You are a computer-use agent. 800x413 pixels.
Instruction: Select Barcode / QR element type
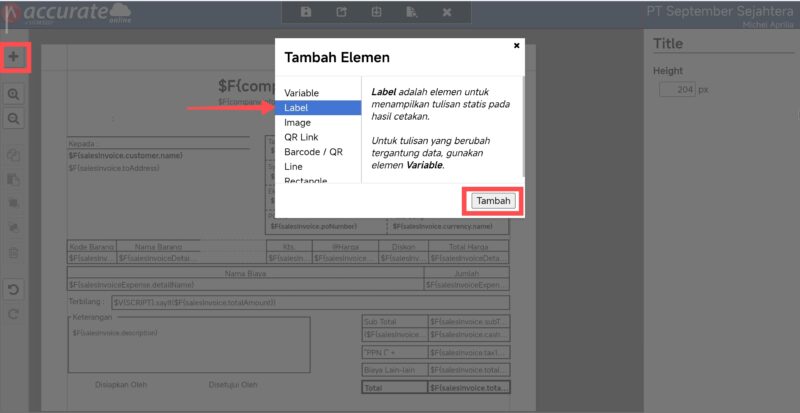(x=313, y=152)
